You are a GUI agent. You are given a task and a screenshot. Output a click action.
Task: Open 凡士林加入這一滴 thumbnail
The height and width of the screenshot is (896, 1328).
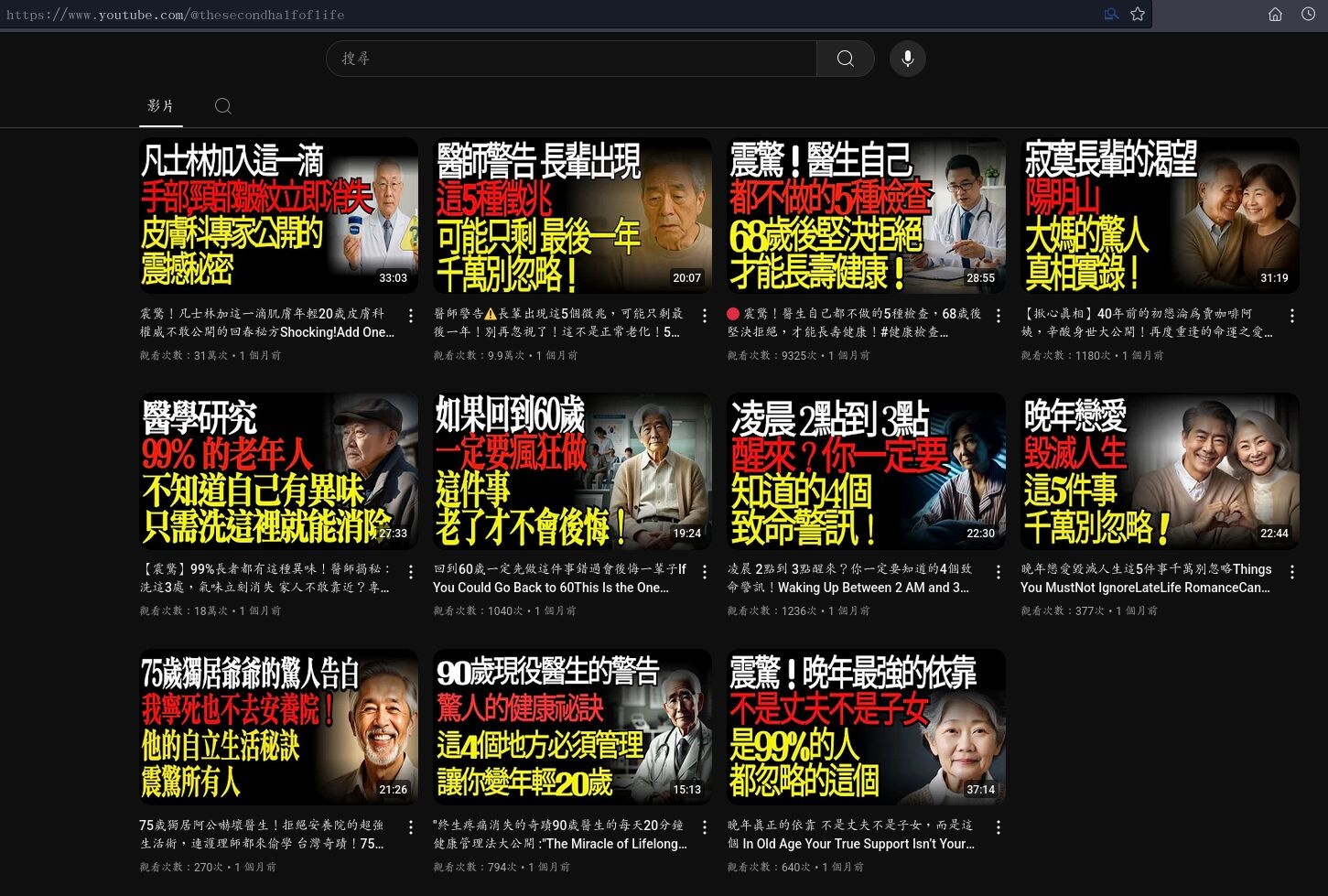pos(278,216)
